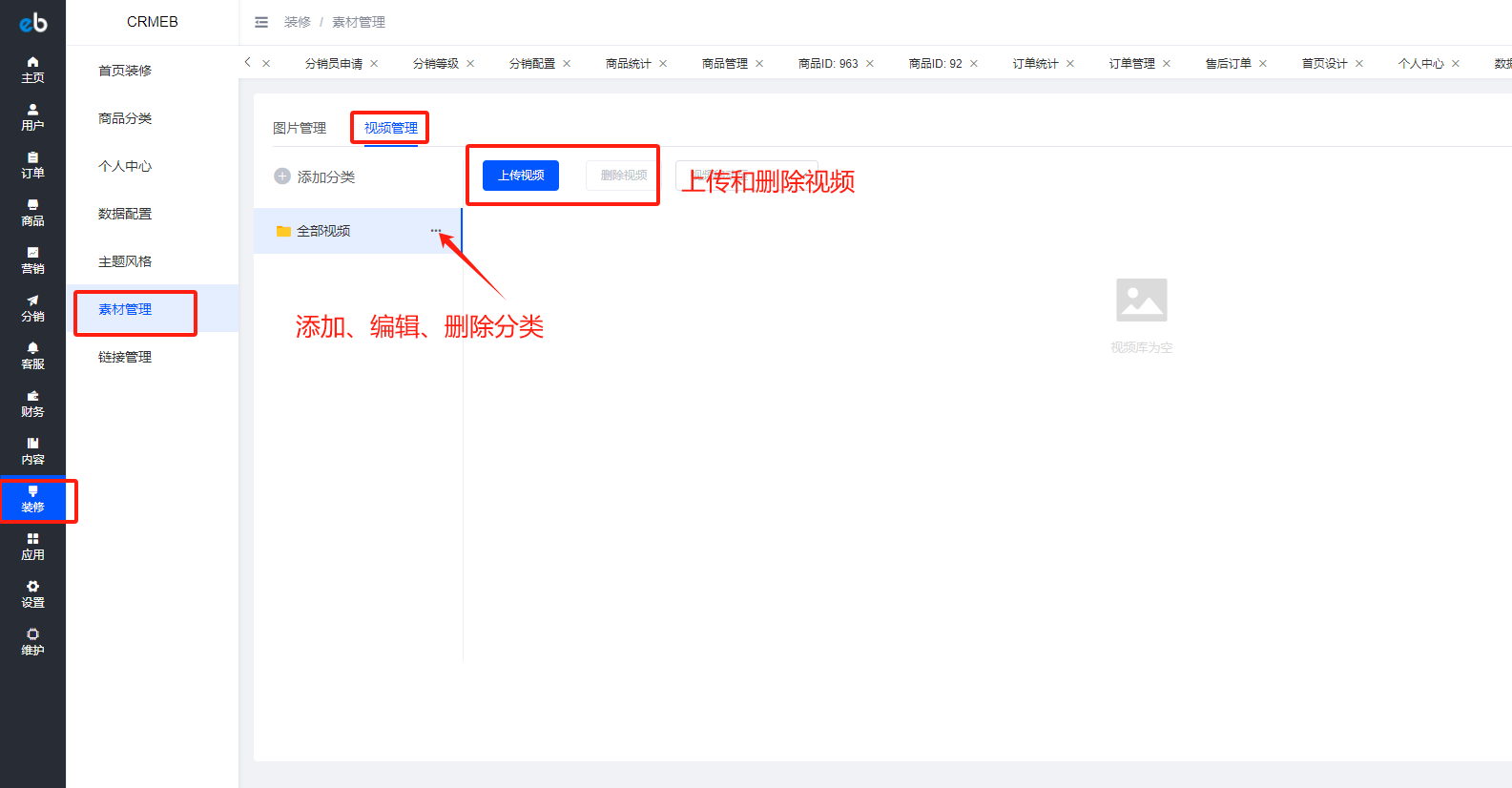Collapse sidebar with hamburger menu icon
This screenshot has height=788, width=1512.
pos(261,22)
